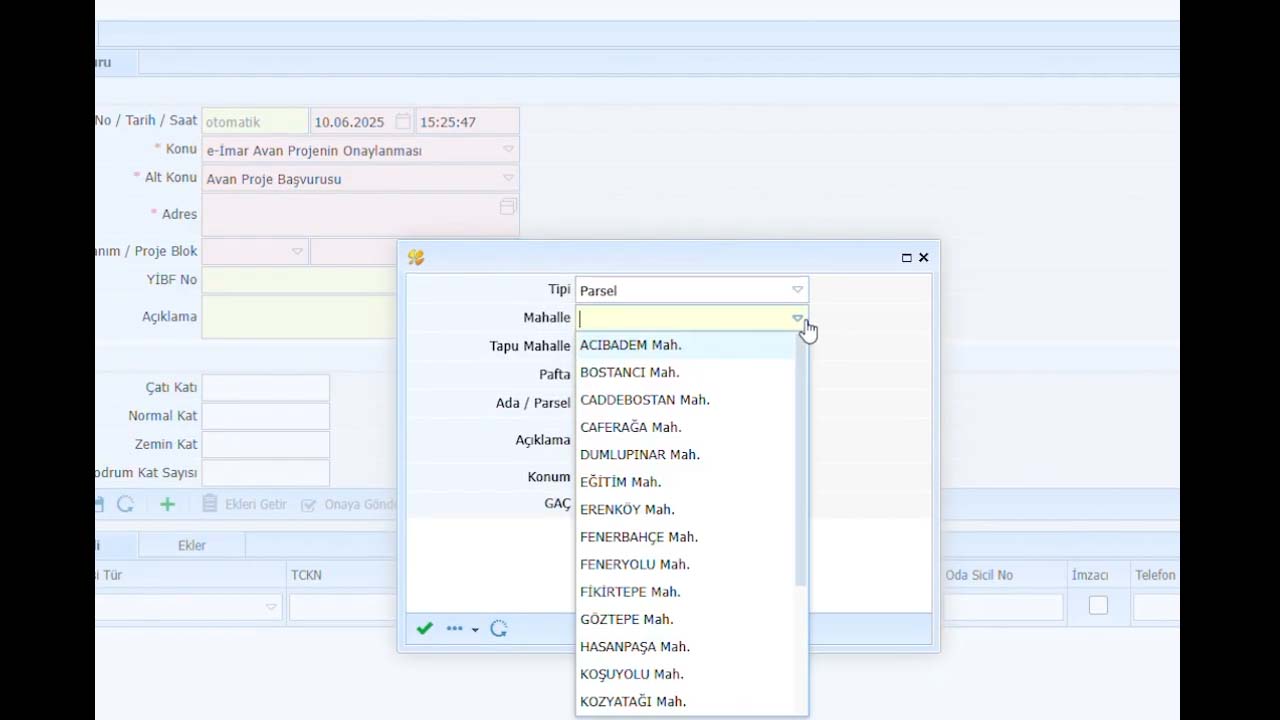Select FENERBAHÇE Mah. from the list
Viewport: 1280px width, 720px height.
pyautogui.click(x=686, y=537)
